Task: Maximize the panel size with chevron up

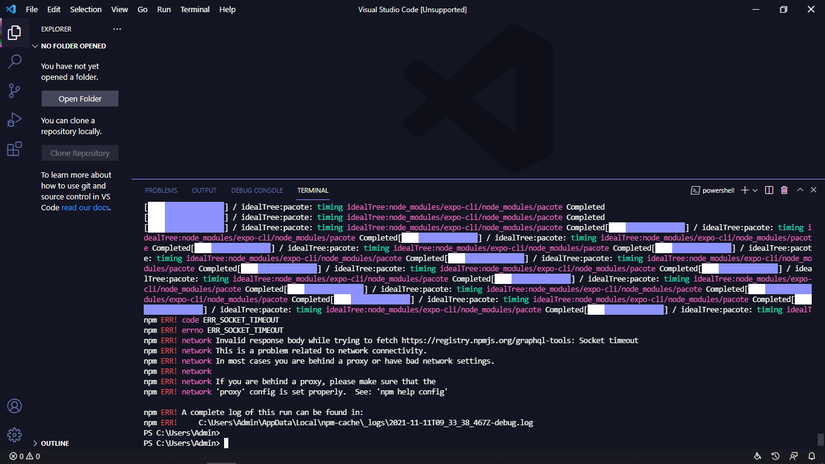Action: pos(800,190)
